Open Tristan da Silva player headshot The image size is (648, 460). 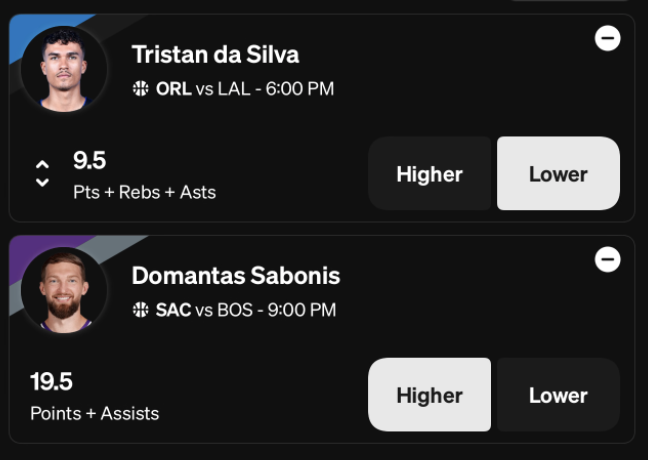pos(64,69)
